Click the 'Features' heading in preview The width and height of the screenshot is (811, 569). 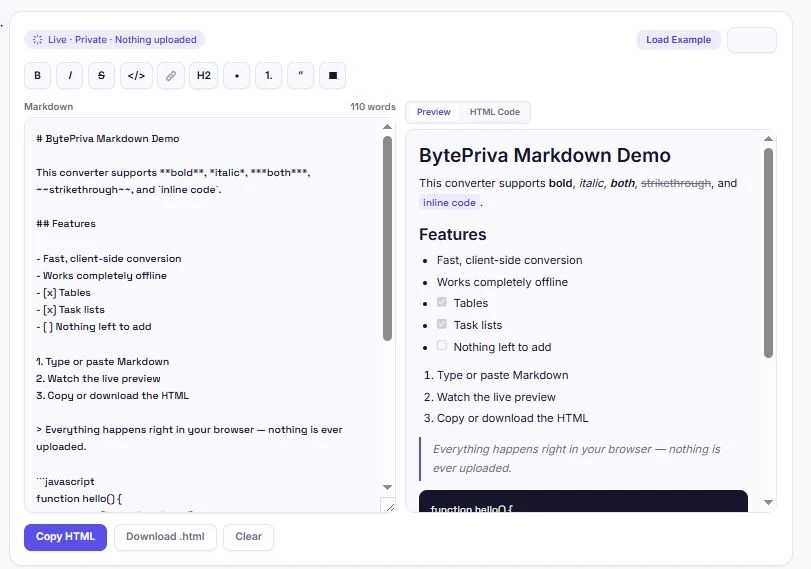(x=453, y=234)
